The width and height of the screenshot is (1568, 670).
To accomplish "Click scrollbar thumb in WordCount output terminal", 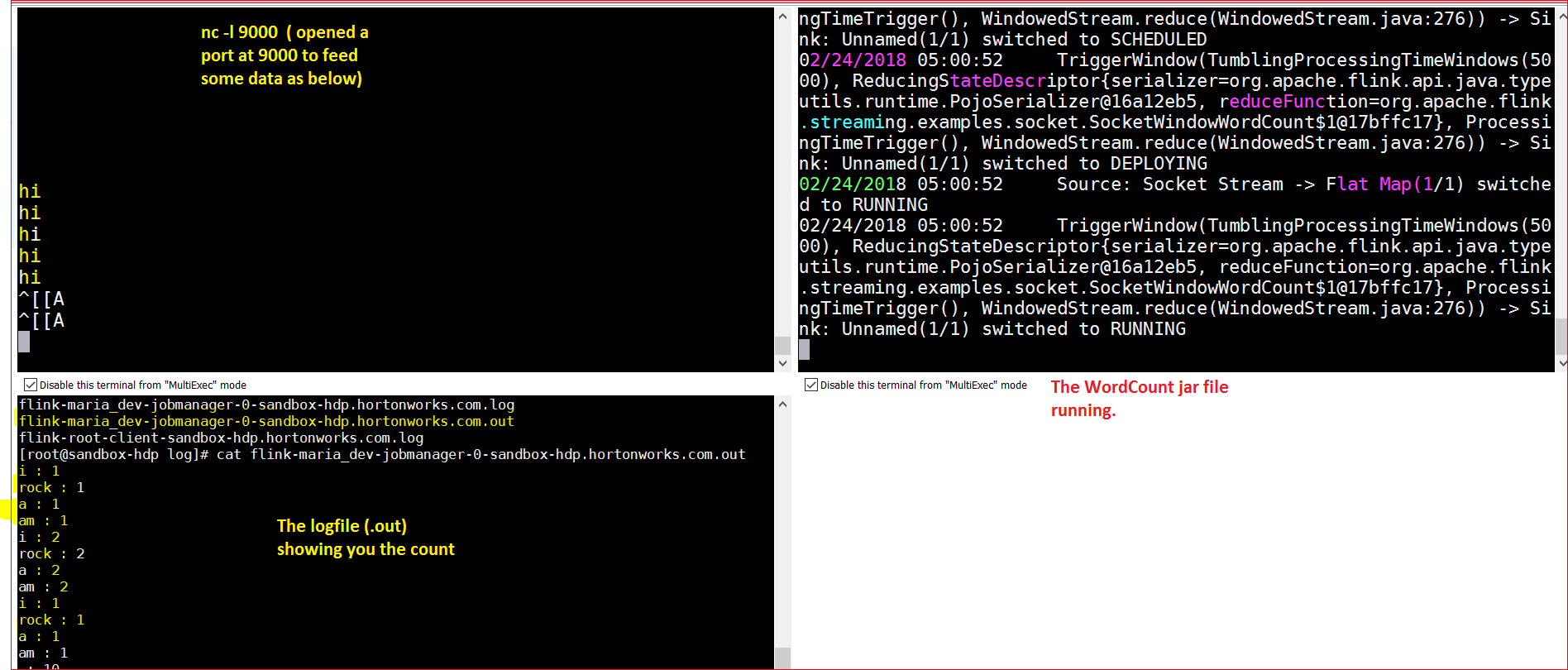I will [x=1561, y=336].
